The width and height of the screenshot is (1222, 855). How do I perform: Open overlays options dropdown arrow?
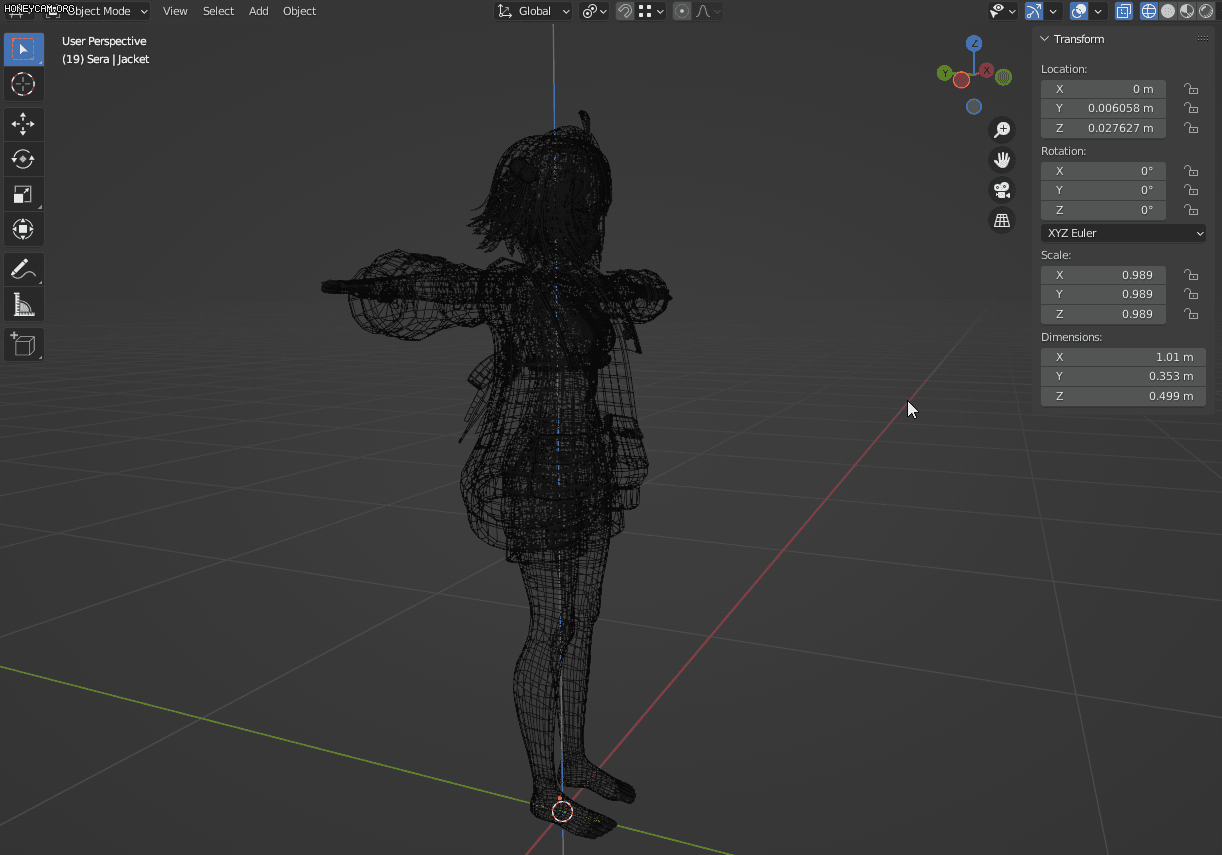(x=1098, y=11)
